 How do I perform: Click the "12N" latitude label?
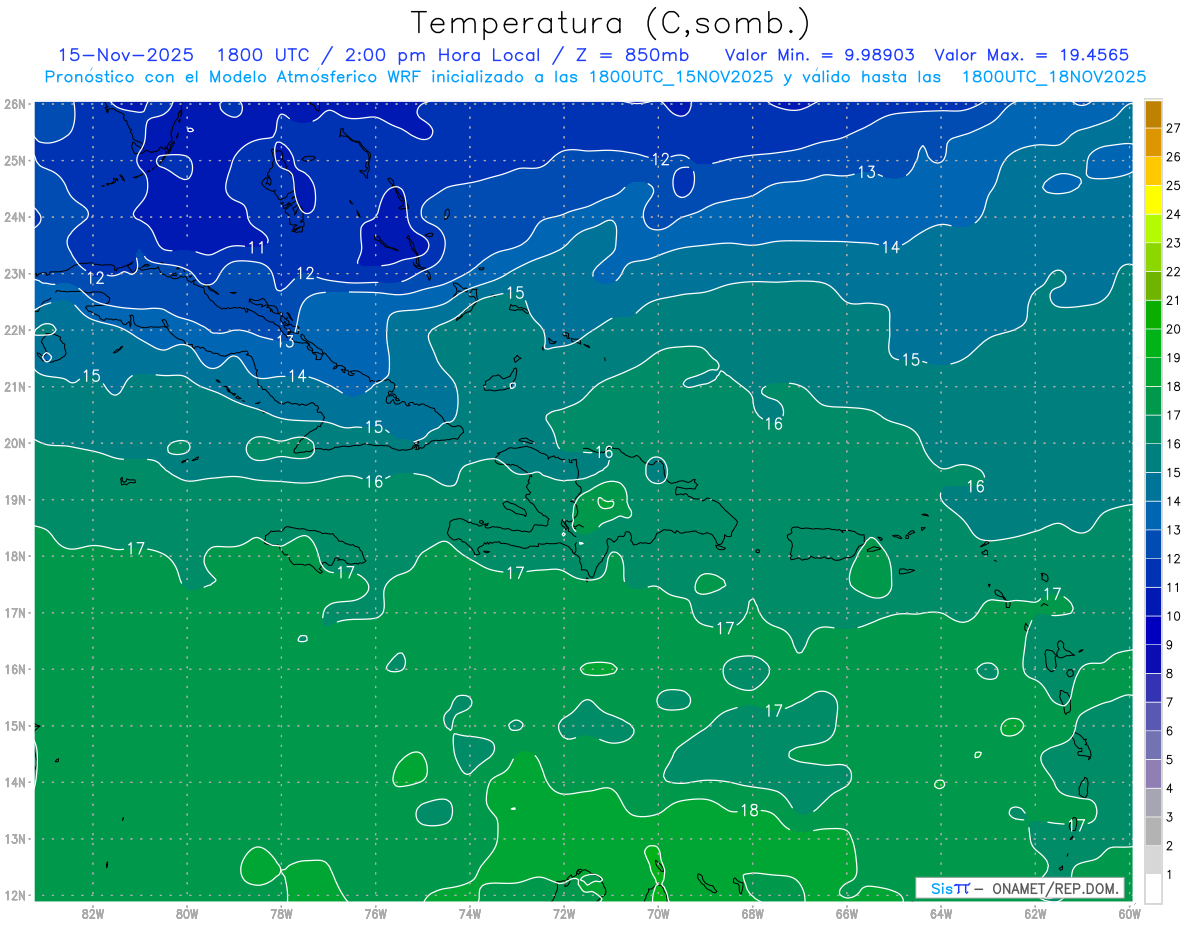tap(14, 895)
